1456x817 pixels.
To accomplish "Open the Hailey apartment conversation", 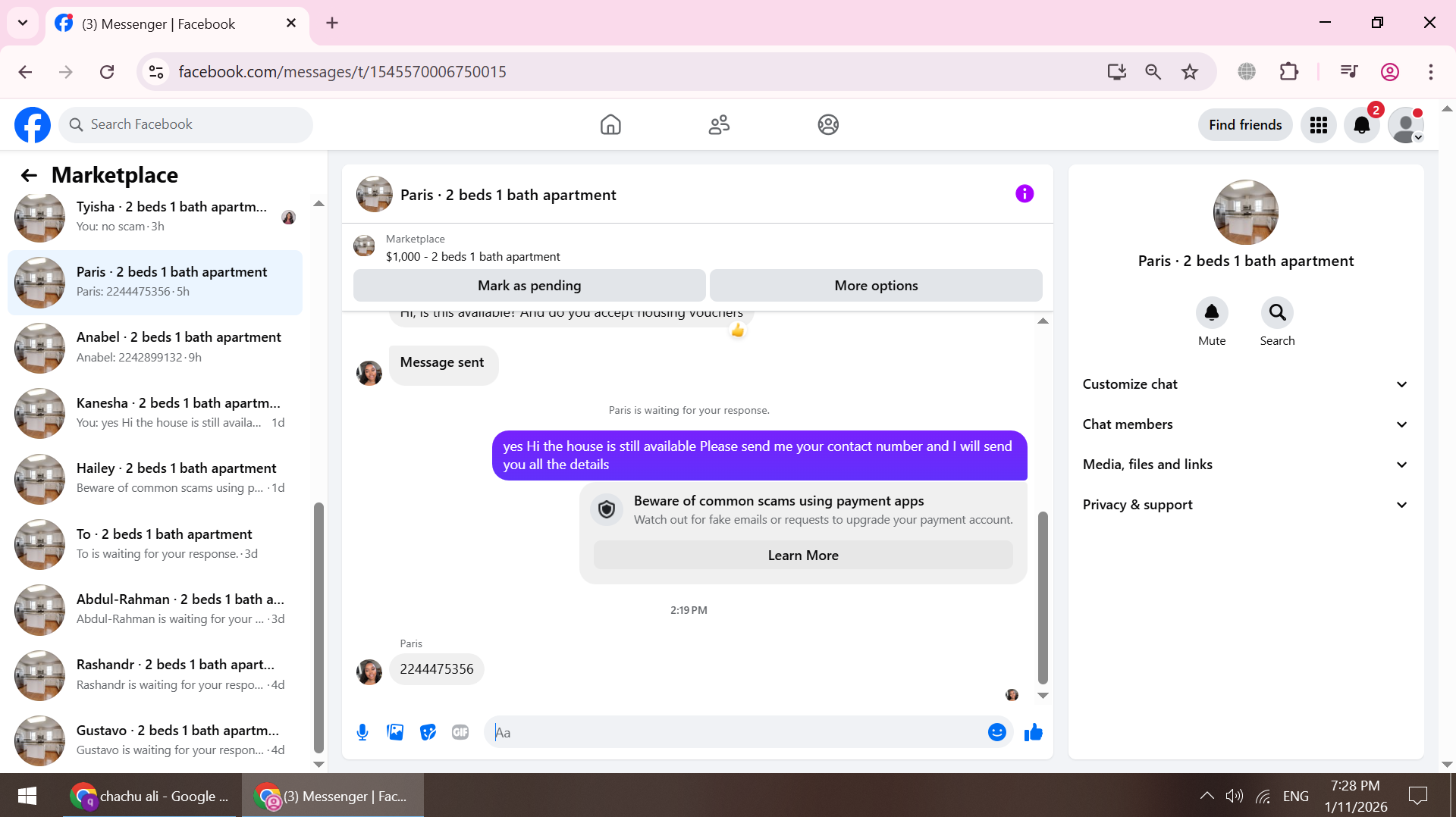I will [x=155, y=479].
